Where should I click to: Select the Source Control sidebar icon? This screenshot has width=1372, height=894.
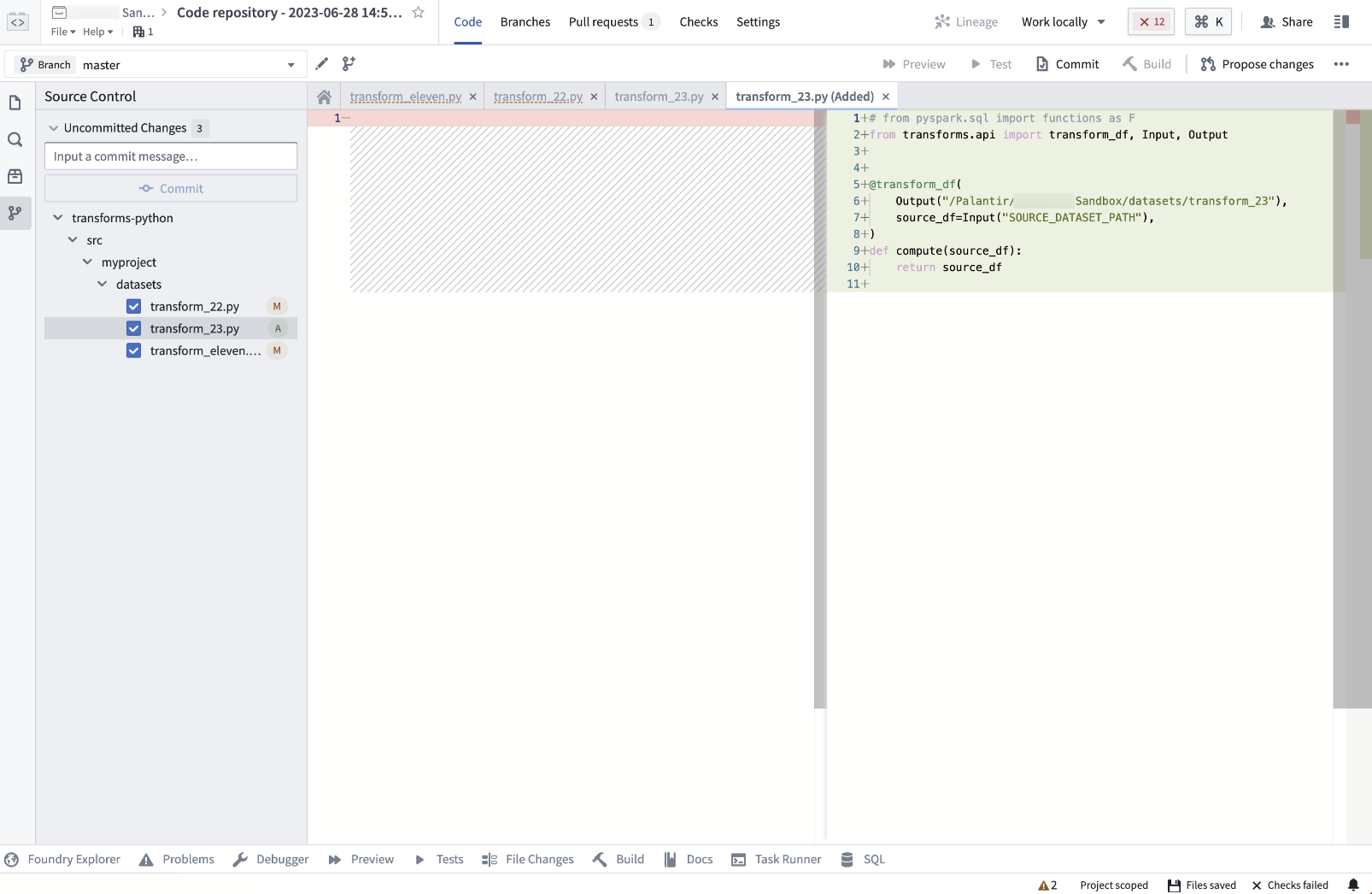point(15,213)
